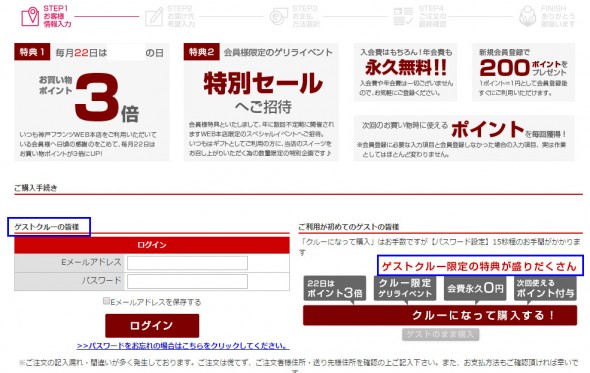Click the Eメールアドレス field label

[x=91, y=262]
